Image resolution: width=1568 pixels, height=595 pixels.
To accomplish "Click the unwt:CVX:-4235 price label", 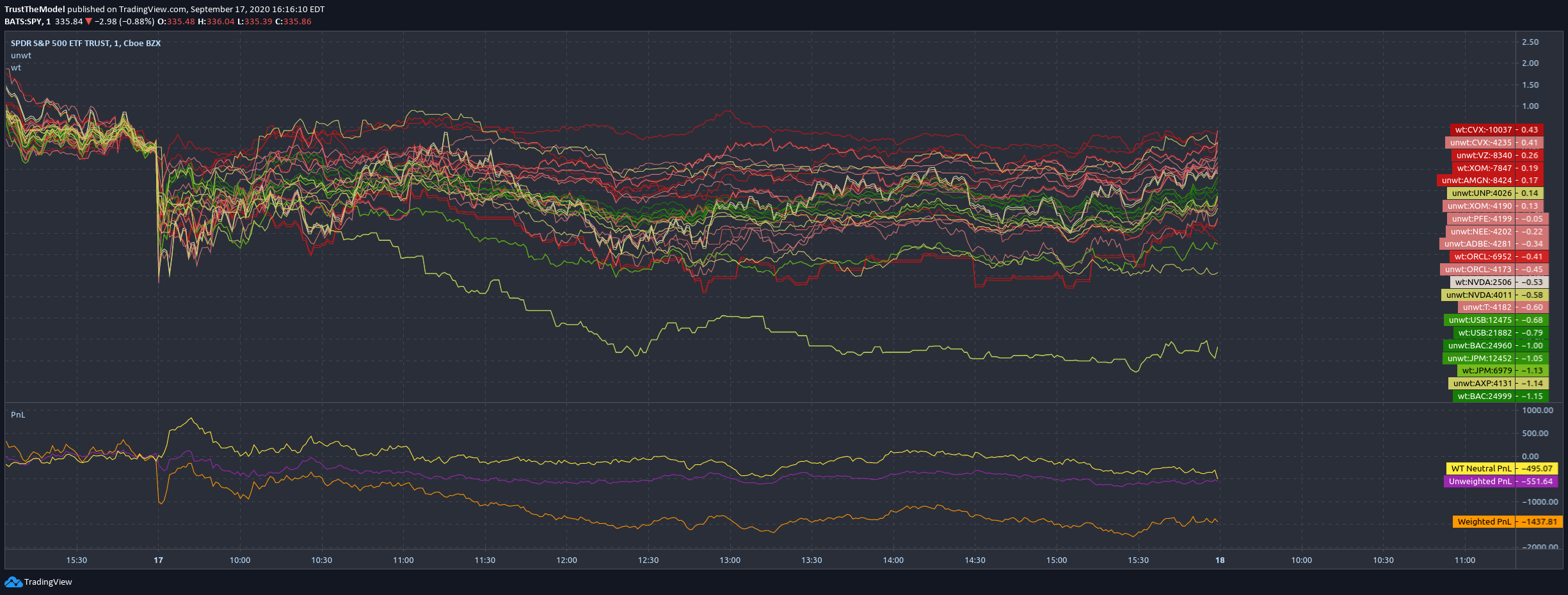I will (1494, 142).
